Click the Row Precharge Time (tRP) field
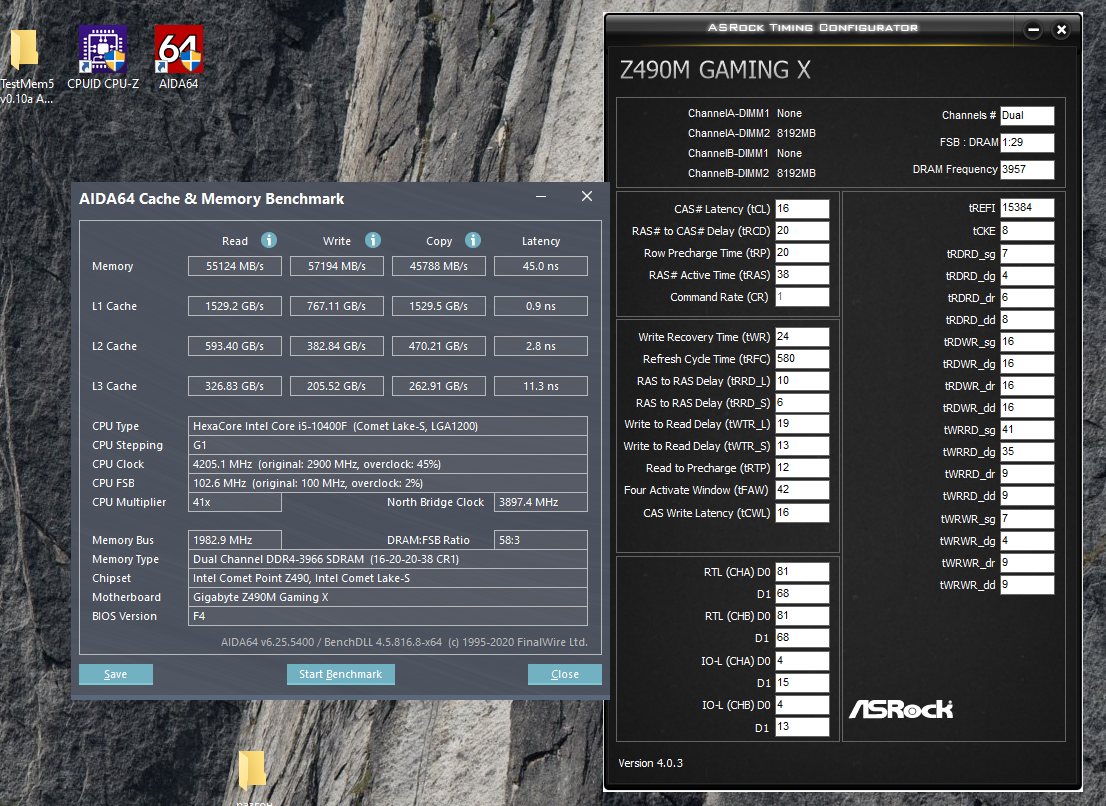The height and width of the screenshot is (806, 1106). pos(802,252)
